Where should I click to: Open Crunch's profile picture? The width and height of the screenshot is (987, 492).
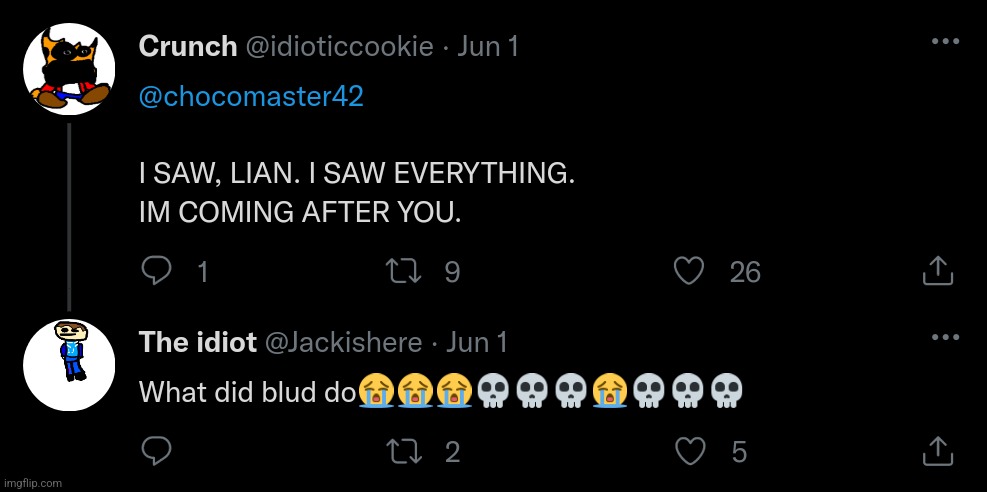69,69
